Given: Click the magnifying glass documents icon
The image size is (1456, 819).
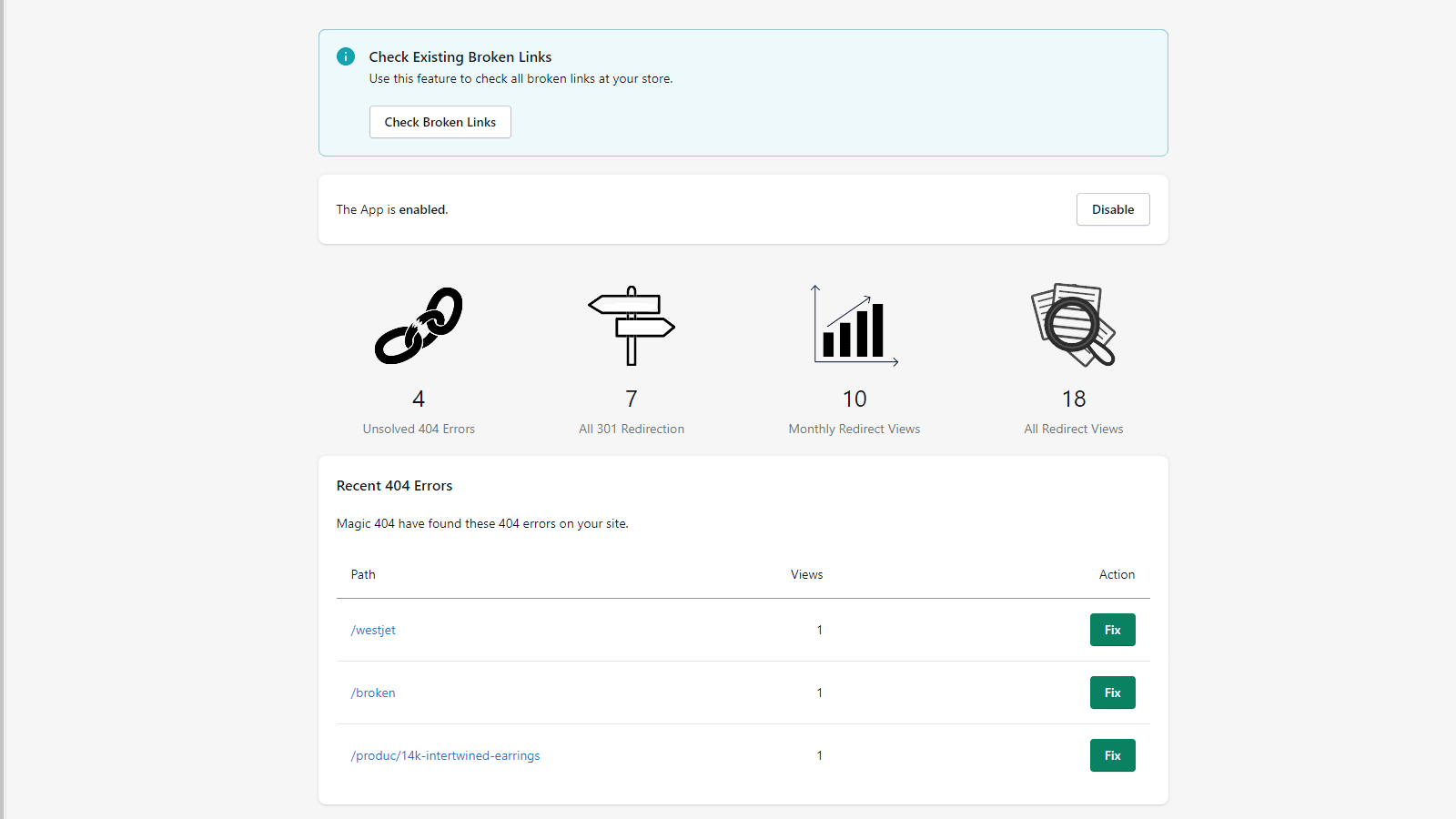Looking at the screenshot, I should pyautogui.click(x=1074, y=325).
